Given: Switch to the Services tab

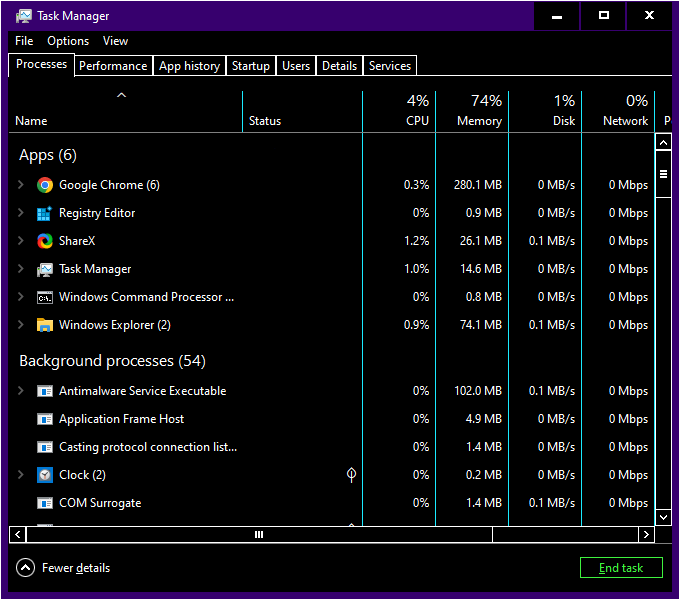Looking at the screenshot, I should coord(389,66).
